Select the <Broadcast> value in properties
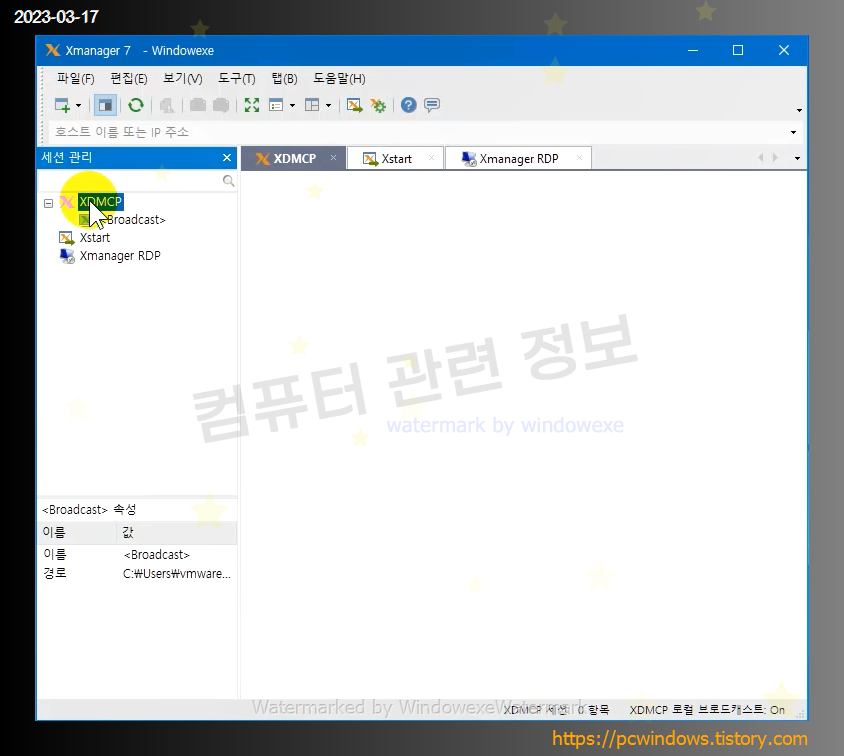Screen dimensions: 844x756 pos(157,555)
